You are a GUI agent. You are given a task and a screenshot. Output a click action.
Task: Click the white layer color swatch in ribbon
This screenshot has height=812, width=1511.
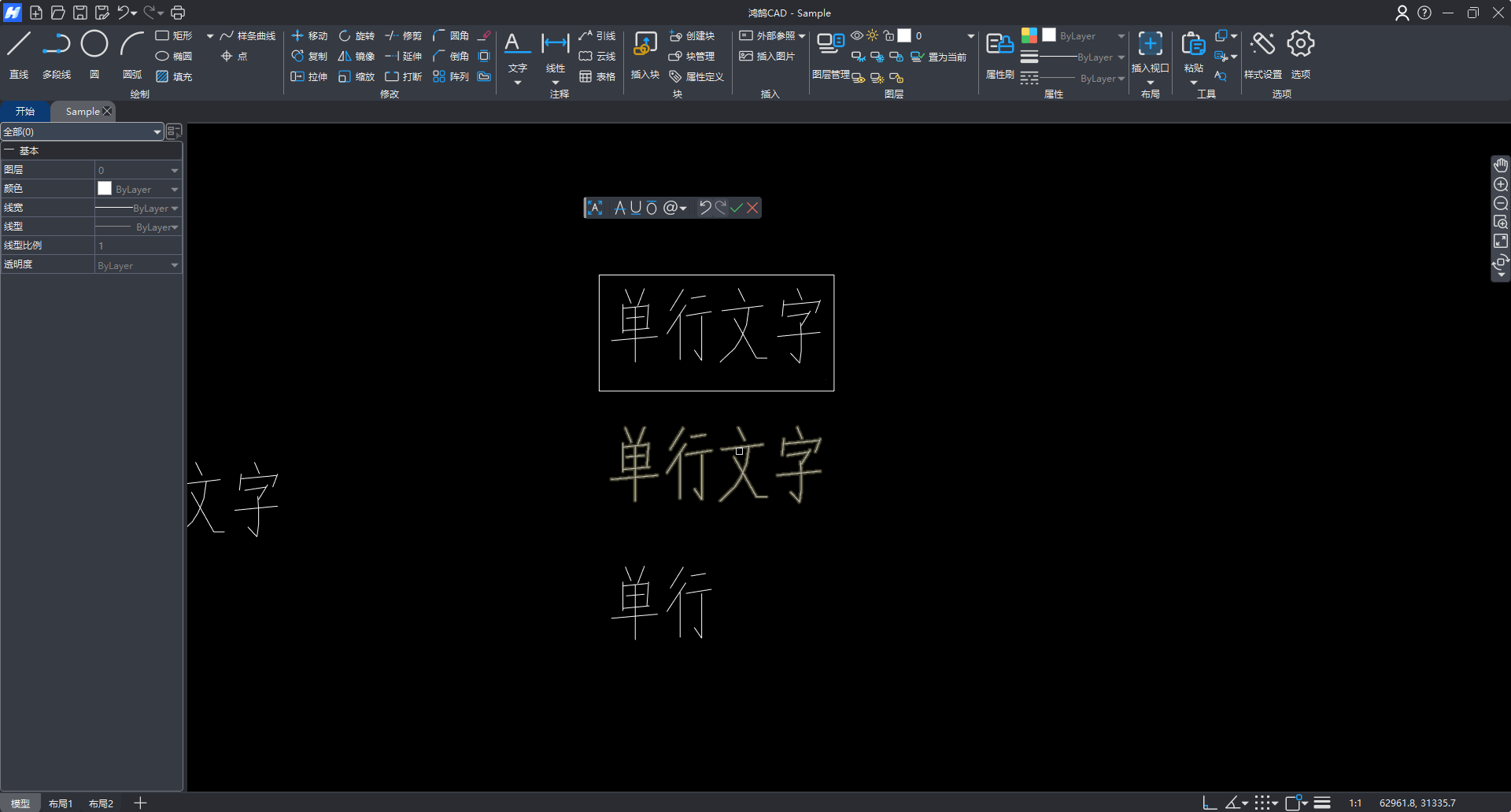tap(904, 35)
